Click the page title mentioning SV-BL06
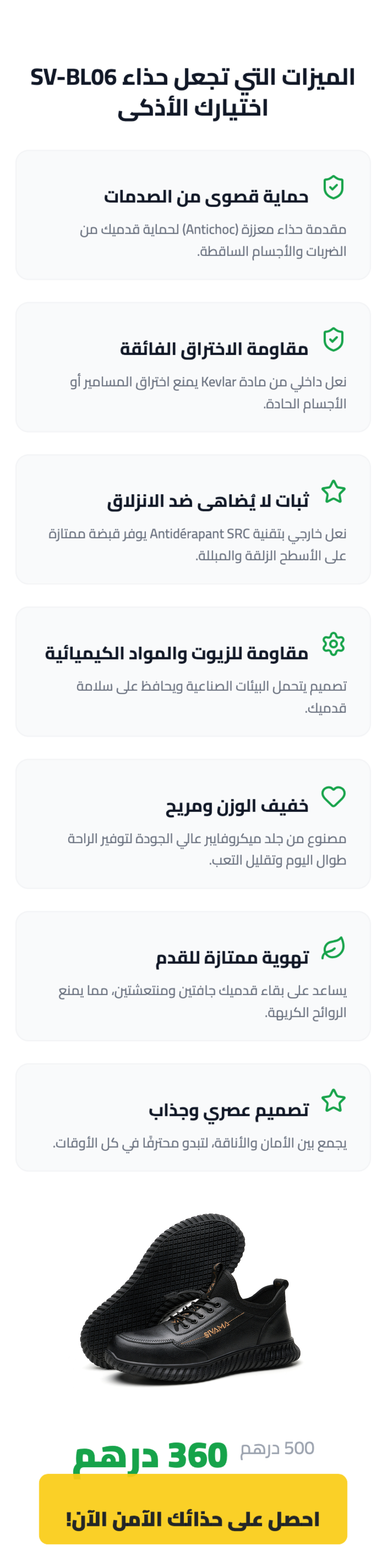 [x=192, y=93]
